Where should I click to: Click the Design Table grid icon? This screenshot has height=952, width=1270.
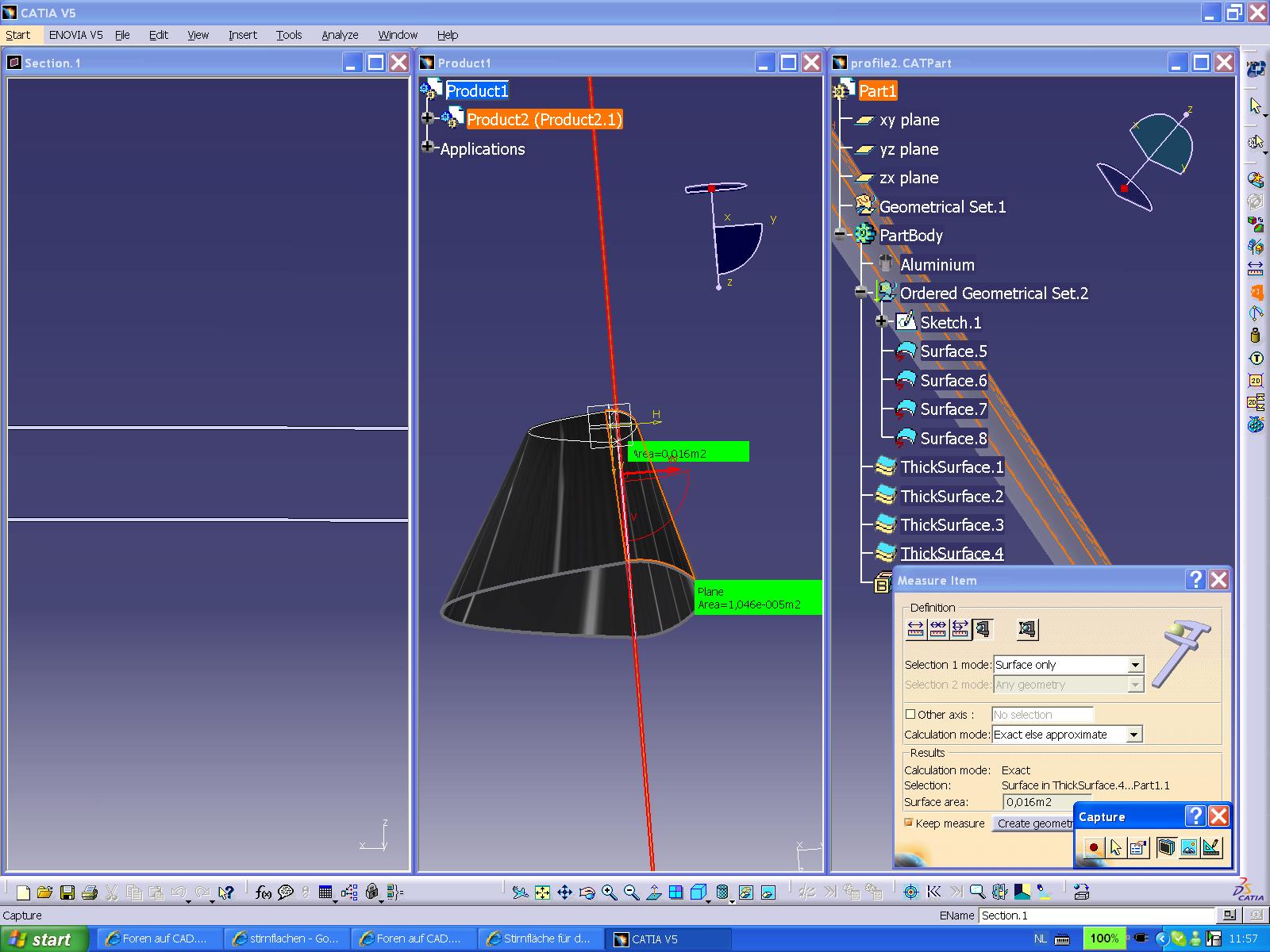click(325, 892)
